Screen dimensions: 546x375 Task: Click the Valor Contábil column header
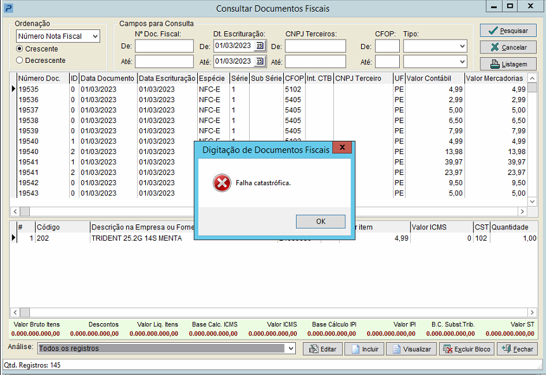pyautogui.click(x=435, y=78)
